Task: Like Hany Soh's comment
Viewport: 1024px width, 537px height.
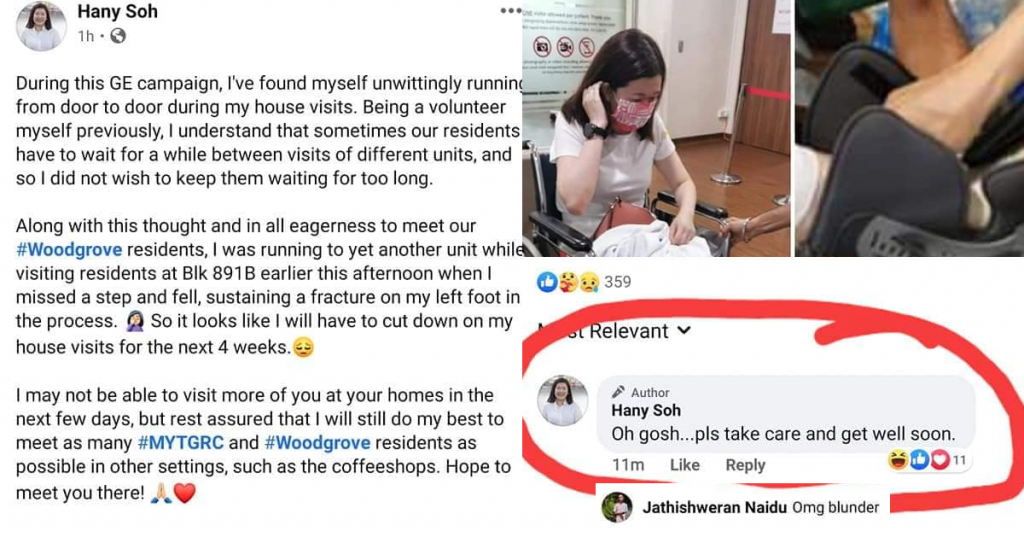Action: pyautogui.click(x=684, y=464)
